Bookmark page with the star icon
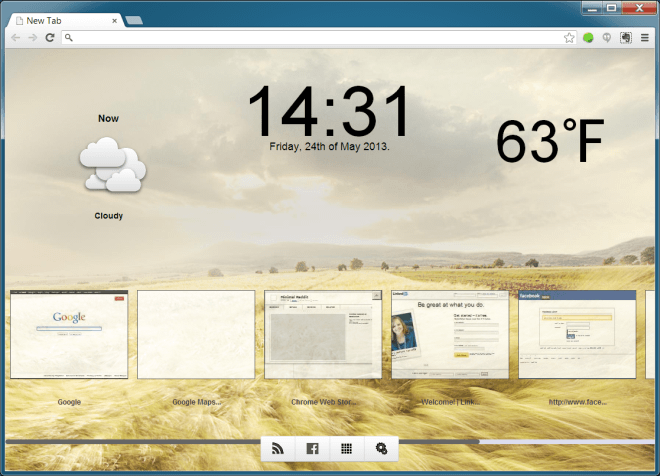The width and height of the screenshot is (660, 476). pos(569,38)
